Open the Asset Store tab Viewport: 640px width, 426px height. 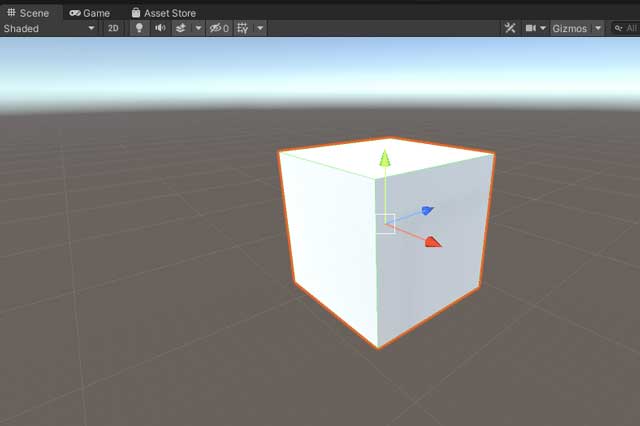163,13
